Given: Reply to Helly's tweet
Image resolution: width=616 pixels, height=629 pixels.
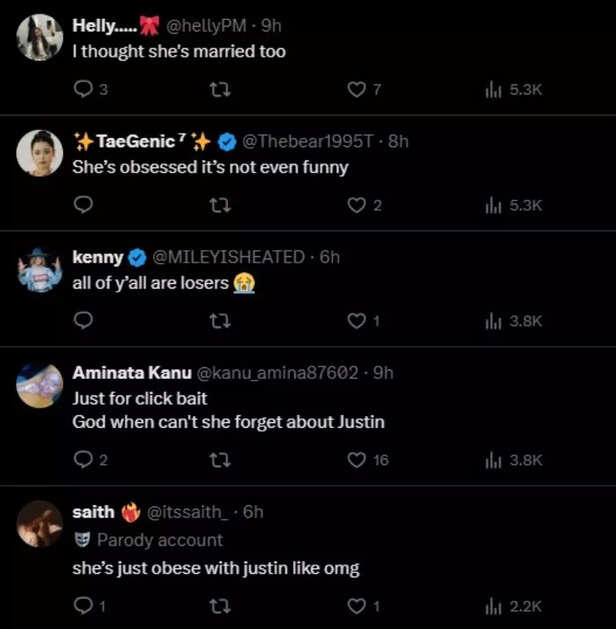Looking at the screenshot, I should coord(84,90).
